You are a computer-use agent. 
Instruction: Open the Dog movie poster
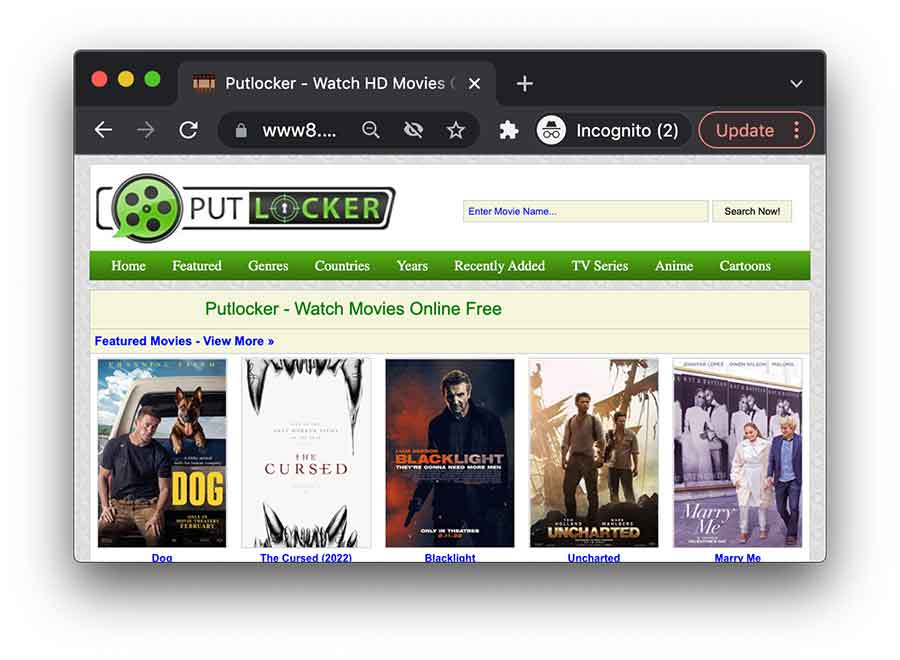tap(162, 453)
